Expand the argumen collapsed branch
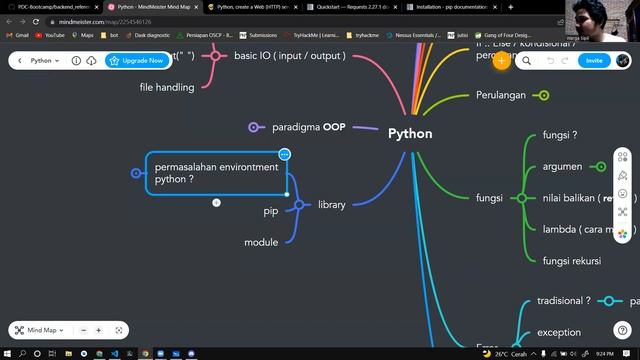 click(600, 167)
